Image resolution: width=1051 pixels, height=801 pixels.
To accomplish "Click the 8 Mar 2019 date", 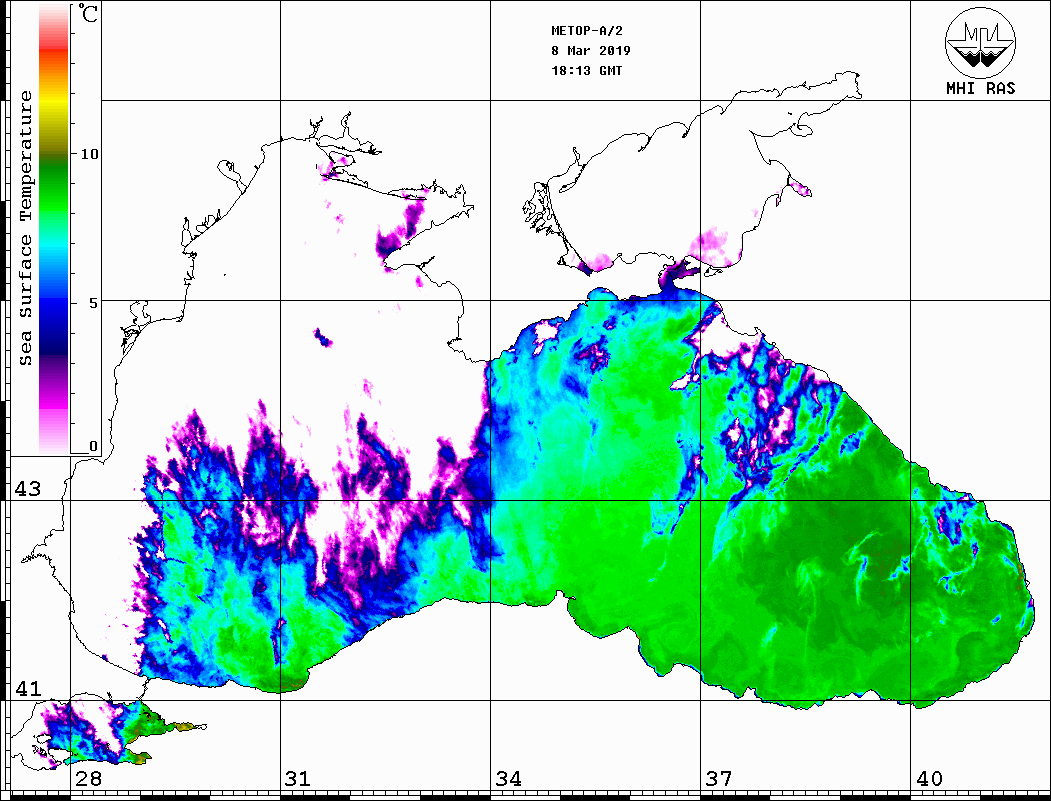I will [591, 51].
